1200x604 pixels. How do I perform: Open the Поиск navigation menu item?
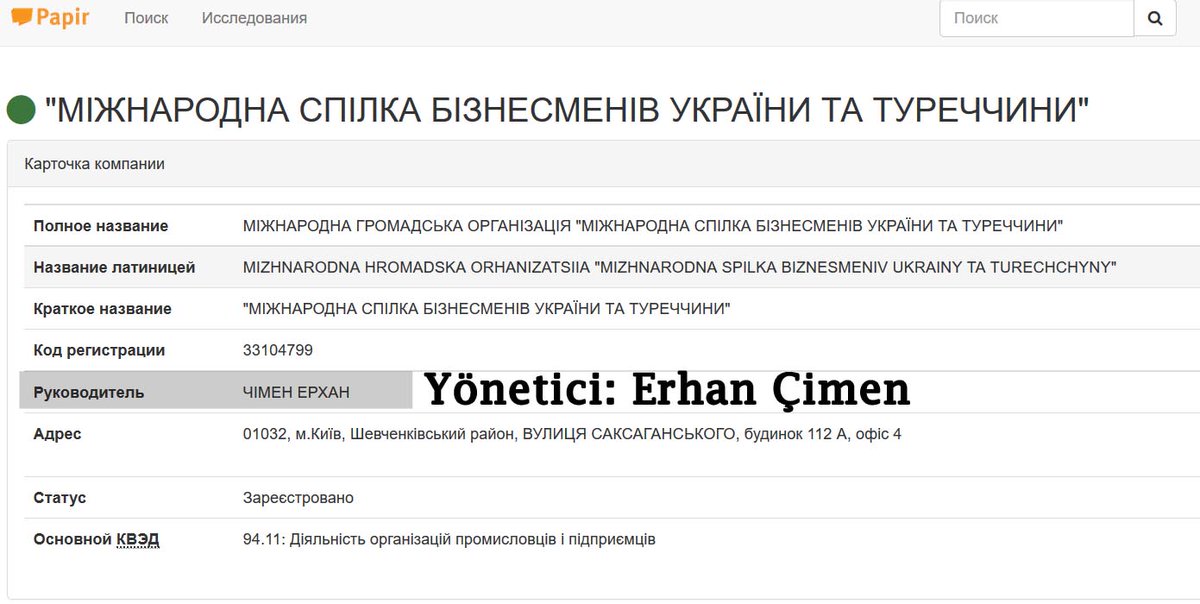click(x=146, y=18)
